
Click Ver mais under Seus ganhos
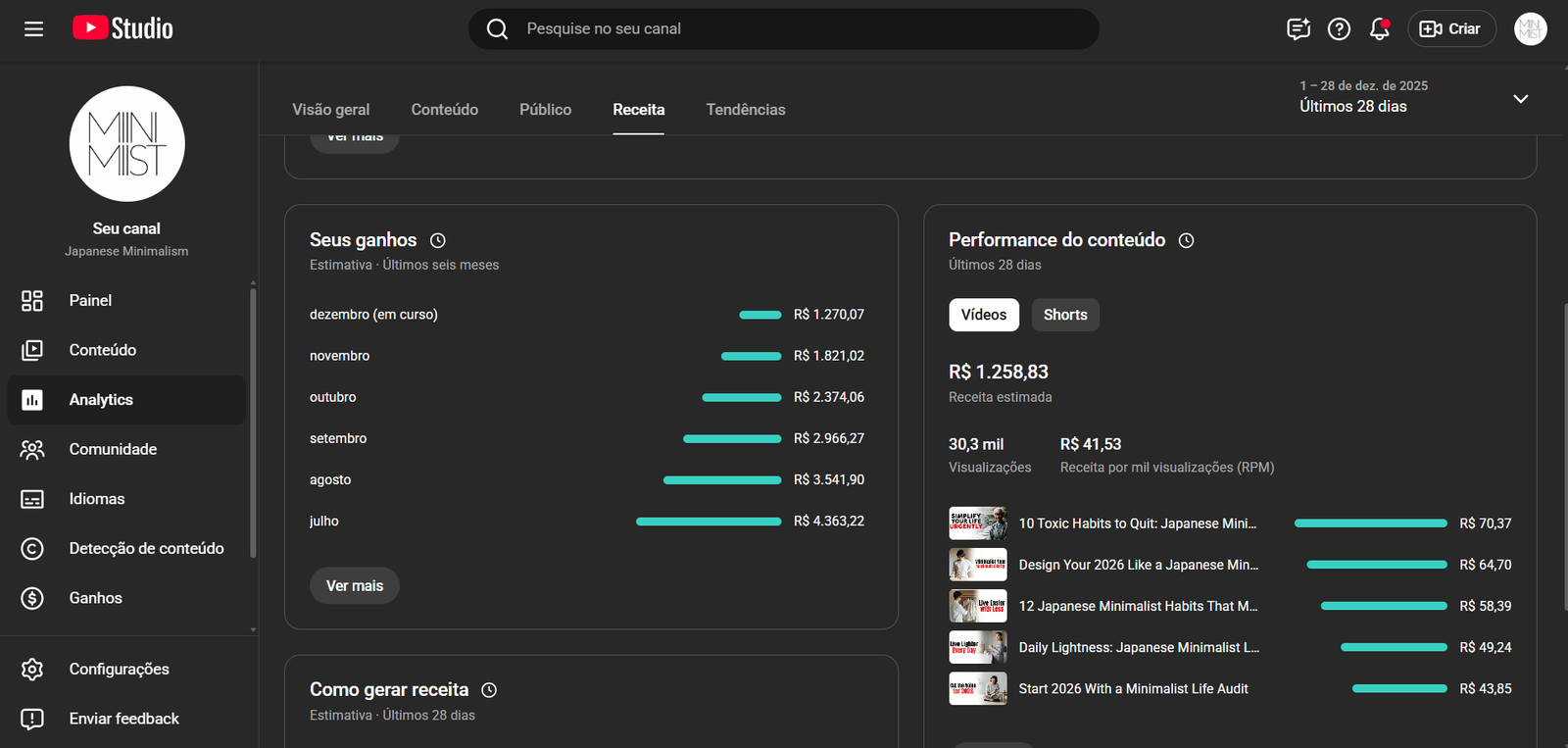tap(355, 585)
